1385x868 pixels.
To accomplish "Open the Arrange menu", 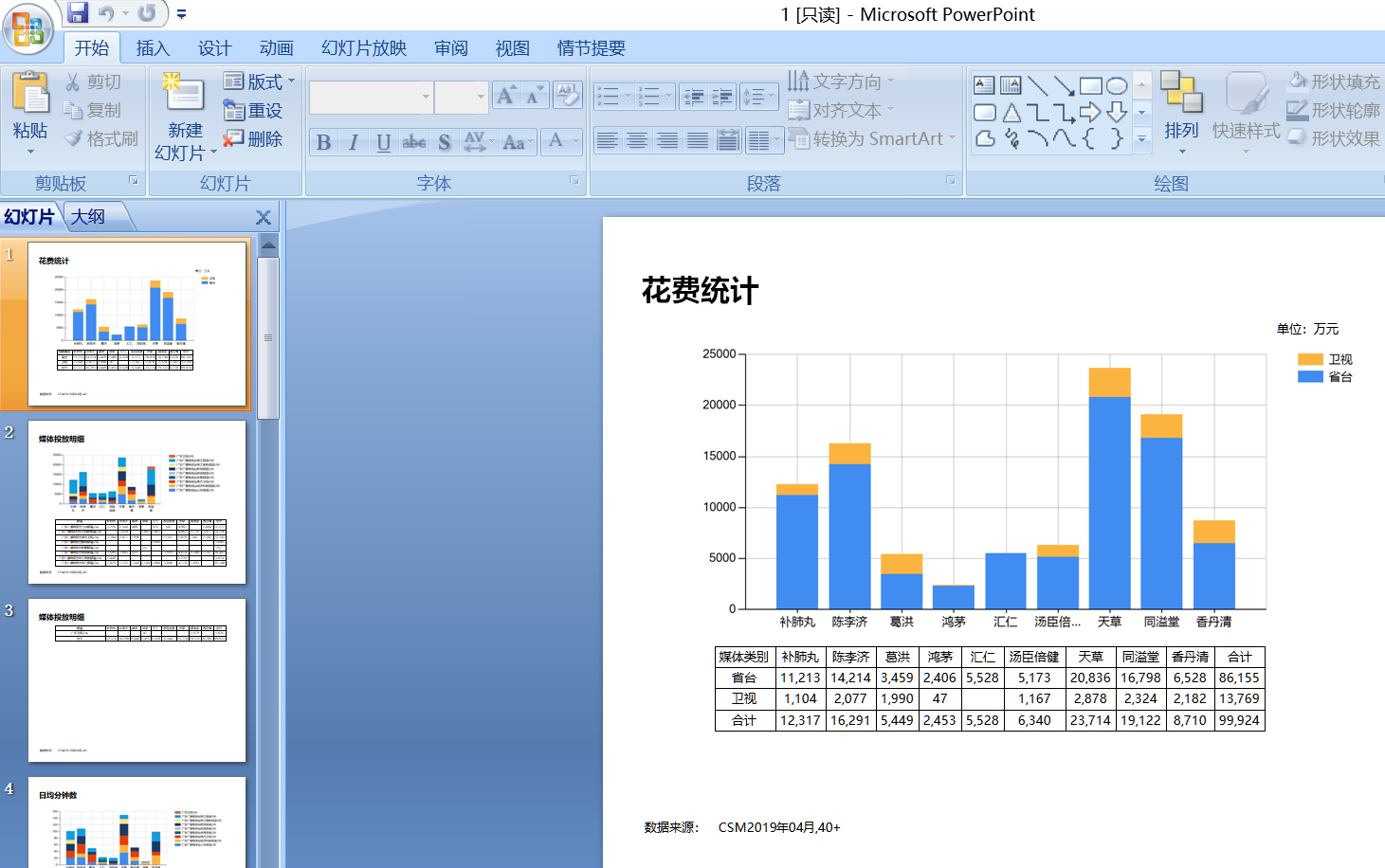I will tap(1182, 114).
